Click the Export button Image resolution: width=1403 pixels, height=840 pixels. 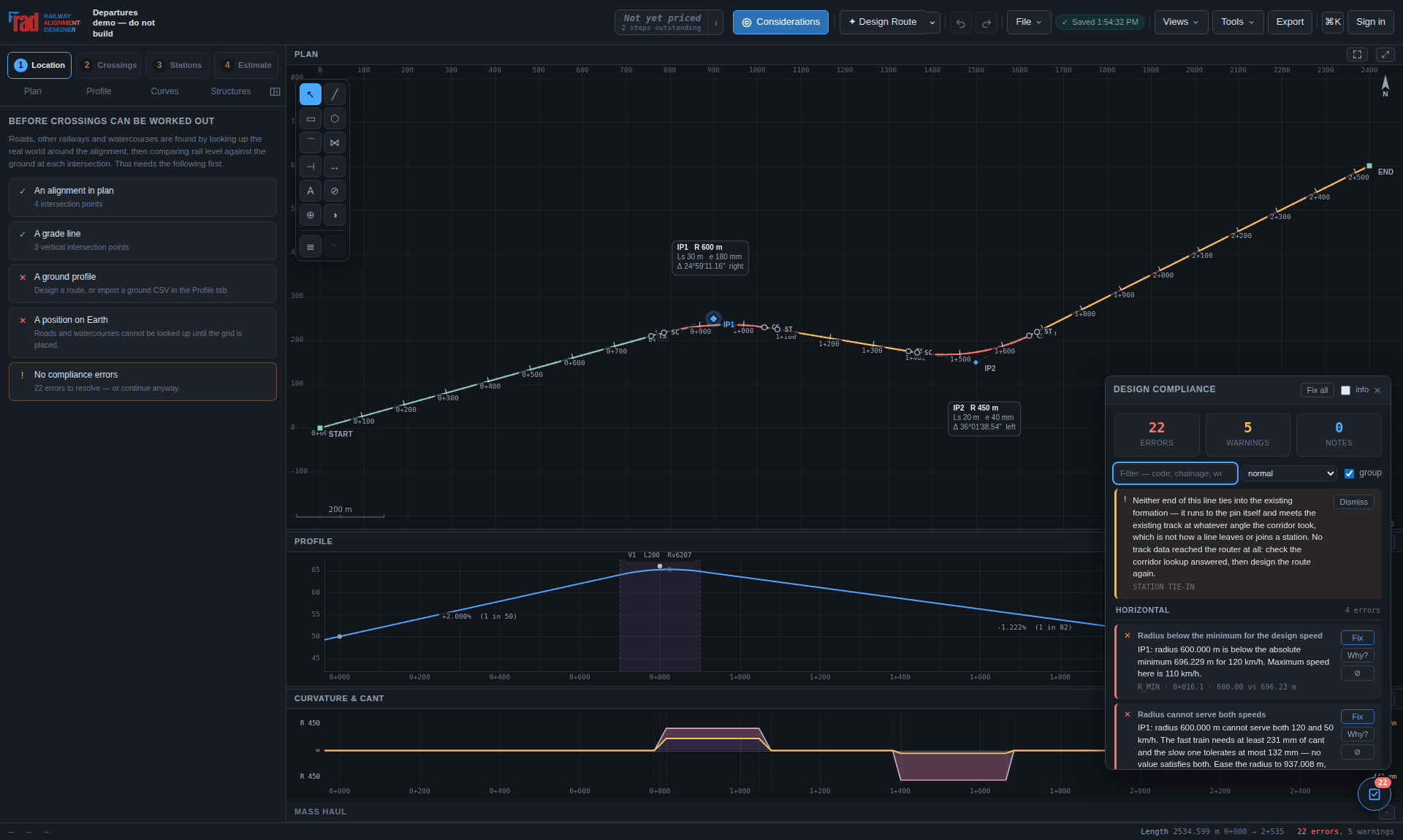1290,22
